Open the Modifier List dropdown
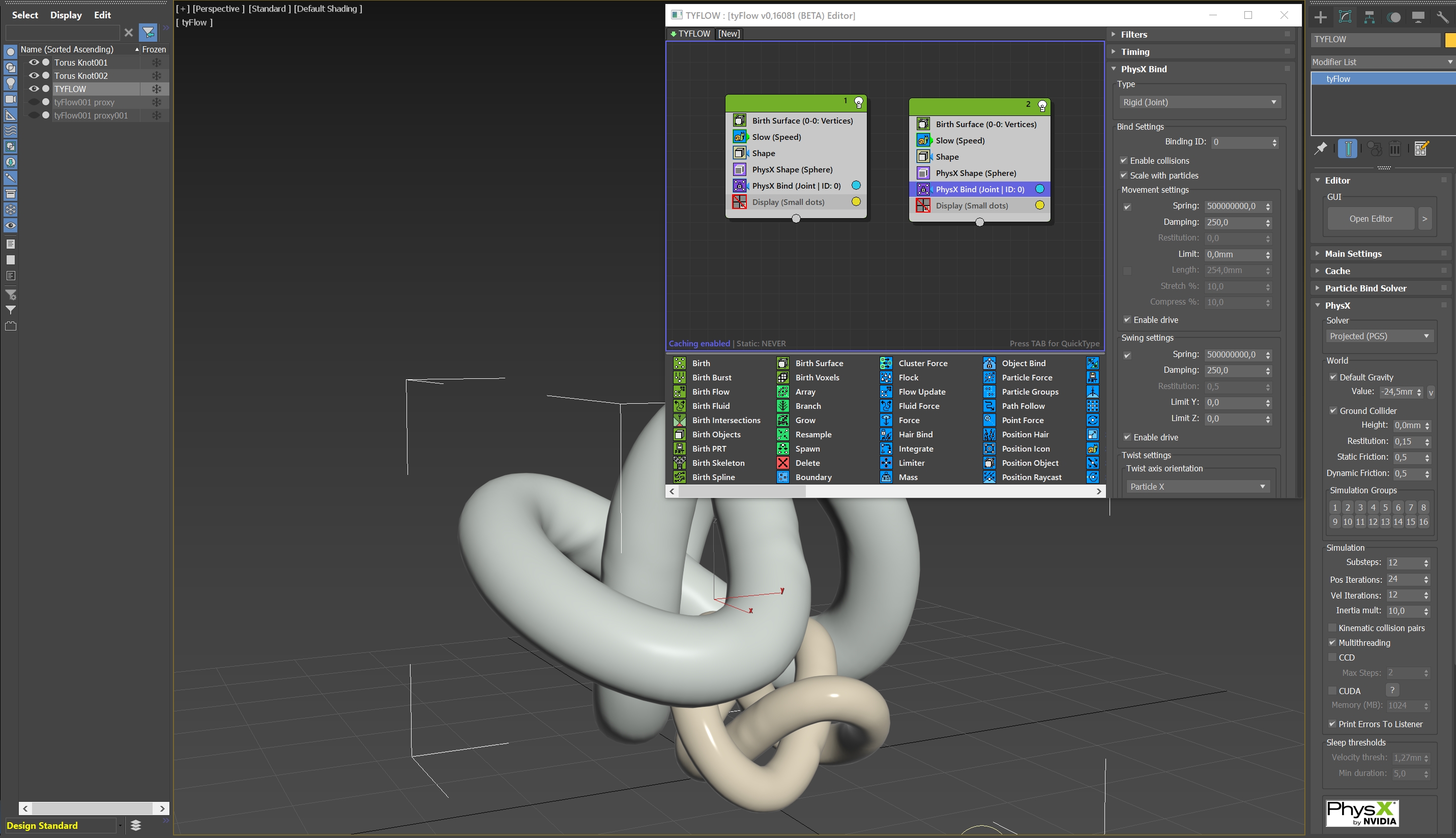The image size is (1456, 838). click(x=1383, y=62)
